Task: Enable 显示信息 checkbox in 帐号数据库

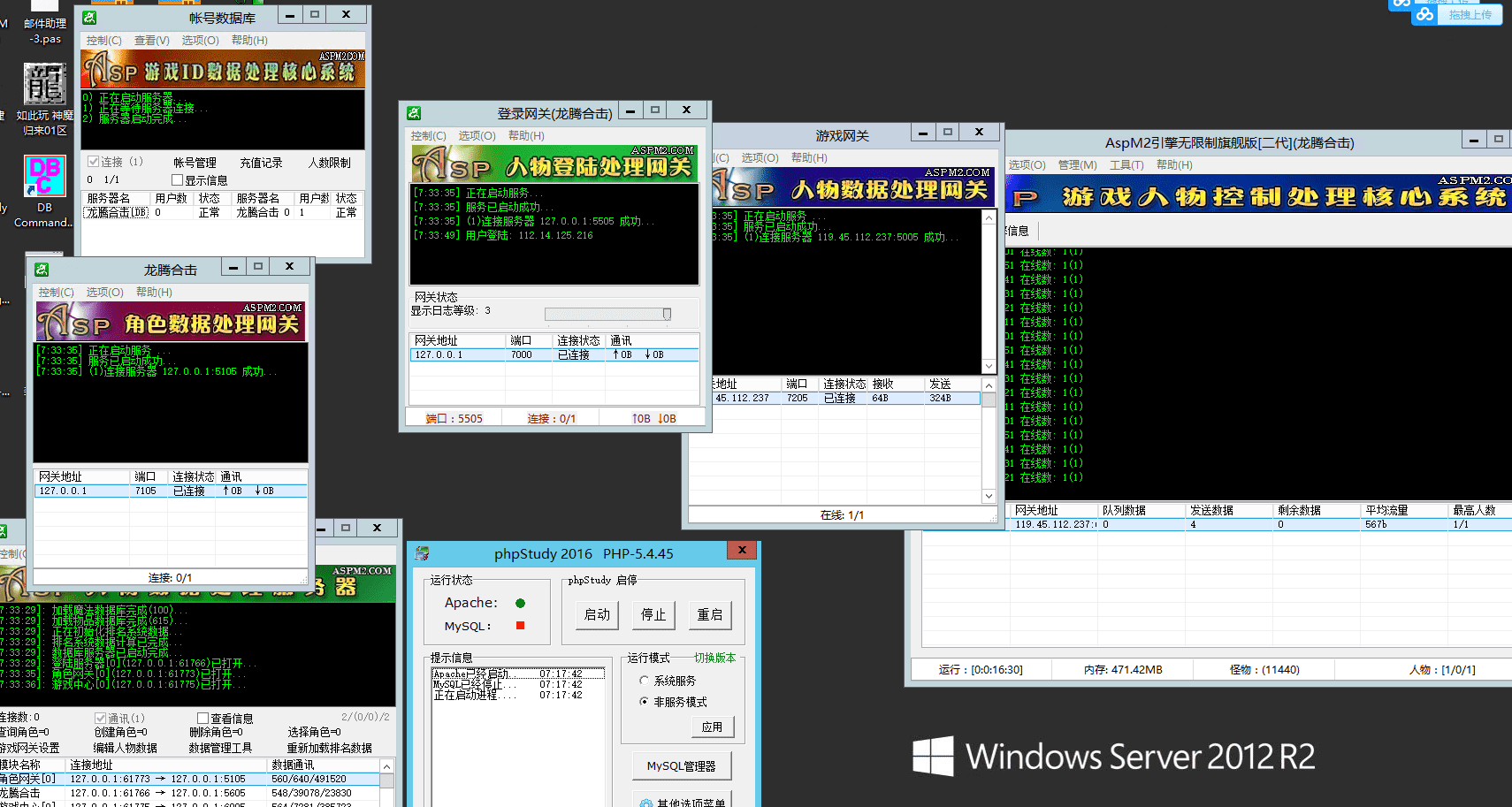Action: coord(177,179)
